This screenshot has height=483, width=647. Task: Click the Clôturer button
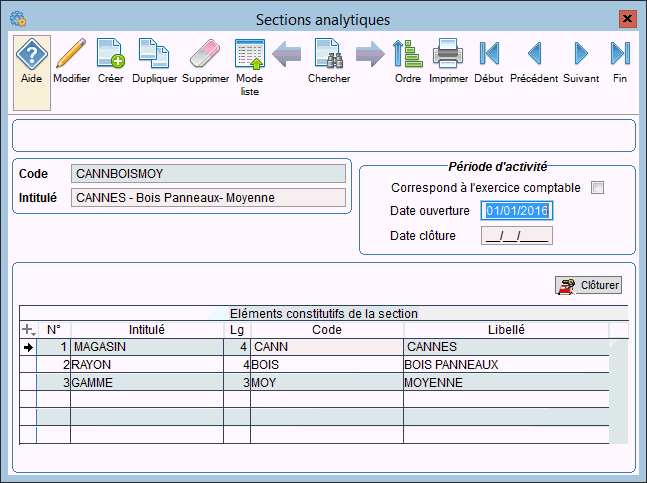[x=588, y=285]
